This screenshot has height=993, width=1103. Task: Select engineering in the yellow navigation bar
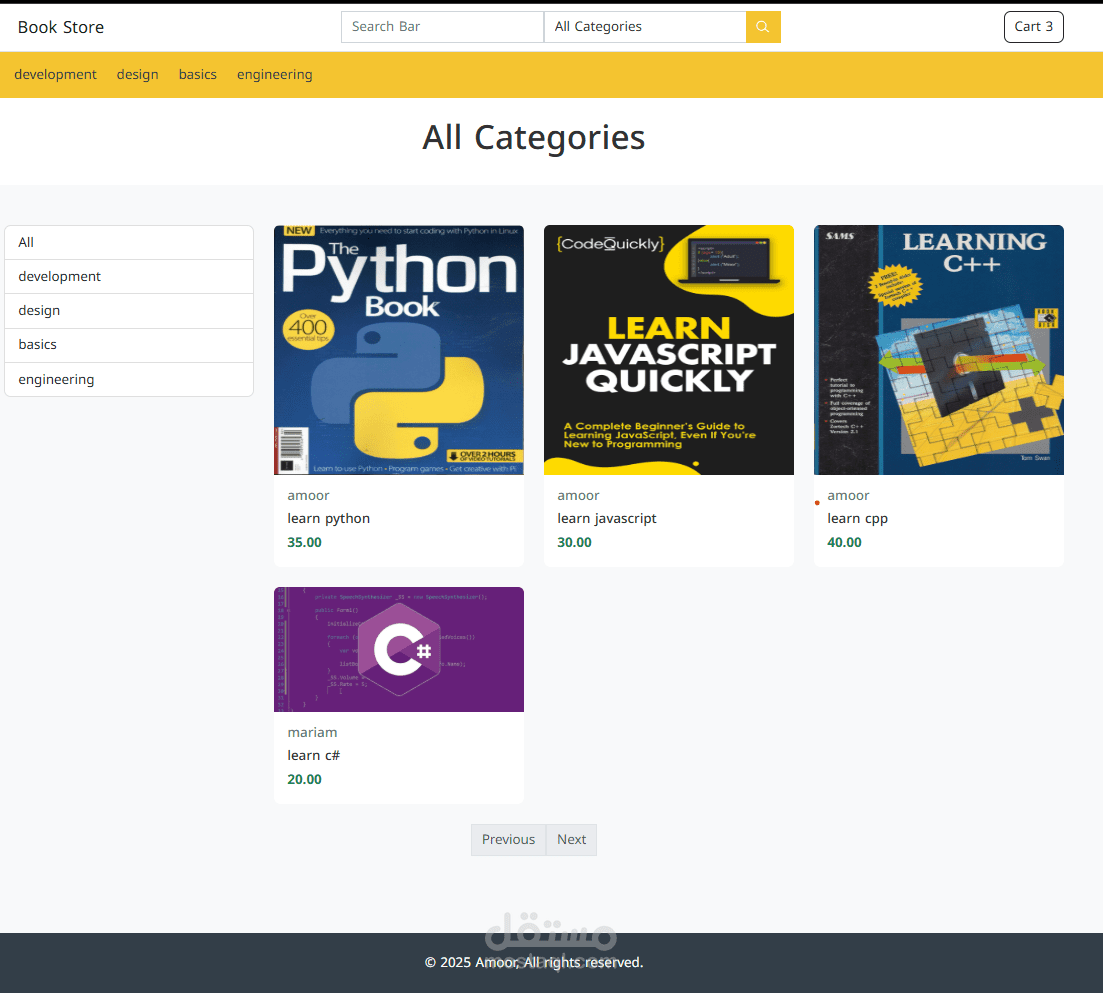pos(274,75)
